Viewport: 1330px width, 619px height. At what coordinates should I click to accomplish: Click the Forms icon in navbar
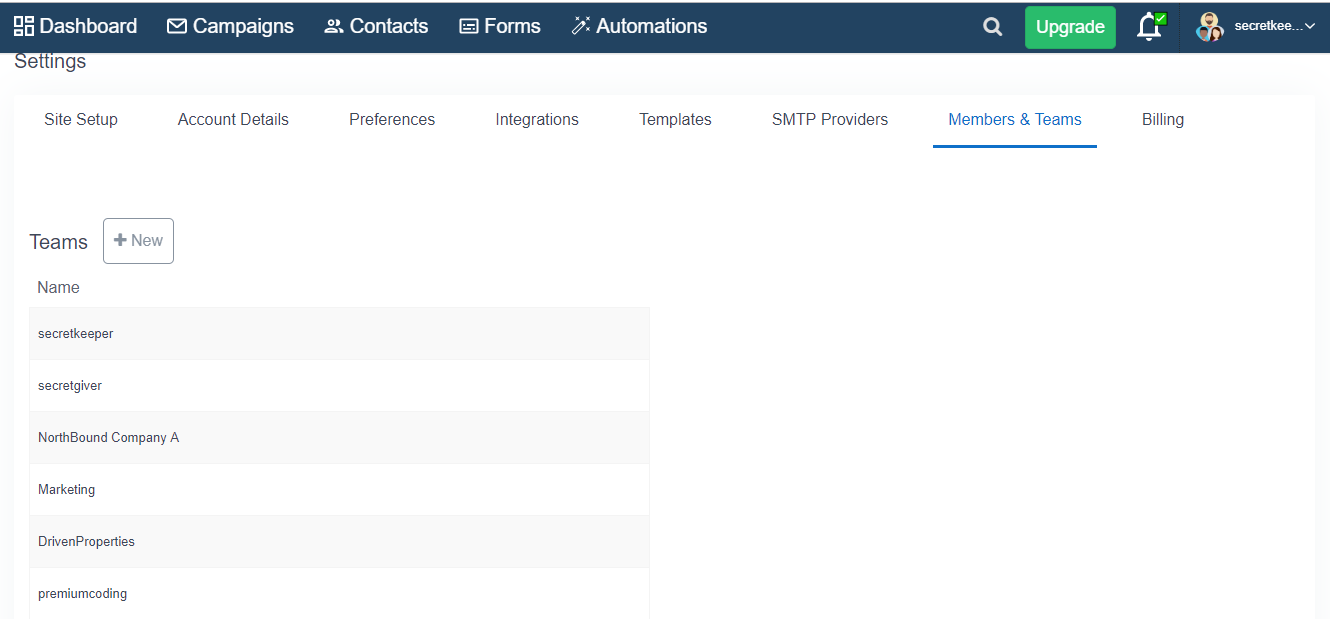click(469, 26)
